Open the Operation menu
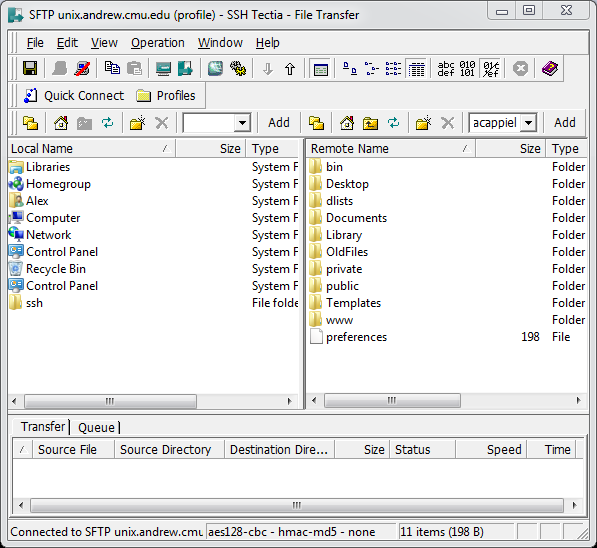This screenshot has height=548, width=597. click(x=158, y=43)
